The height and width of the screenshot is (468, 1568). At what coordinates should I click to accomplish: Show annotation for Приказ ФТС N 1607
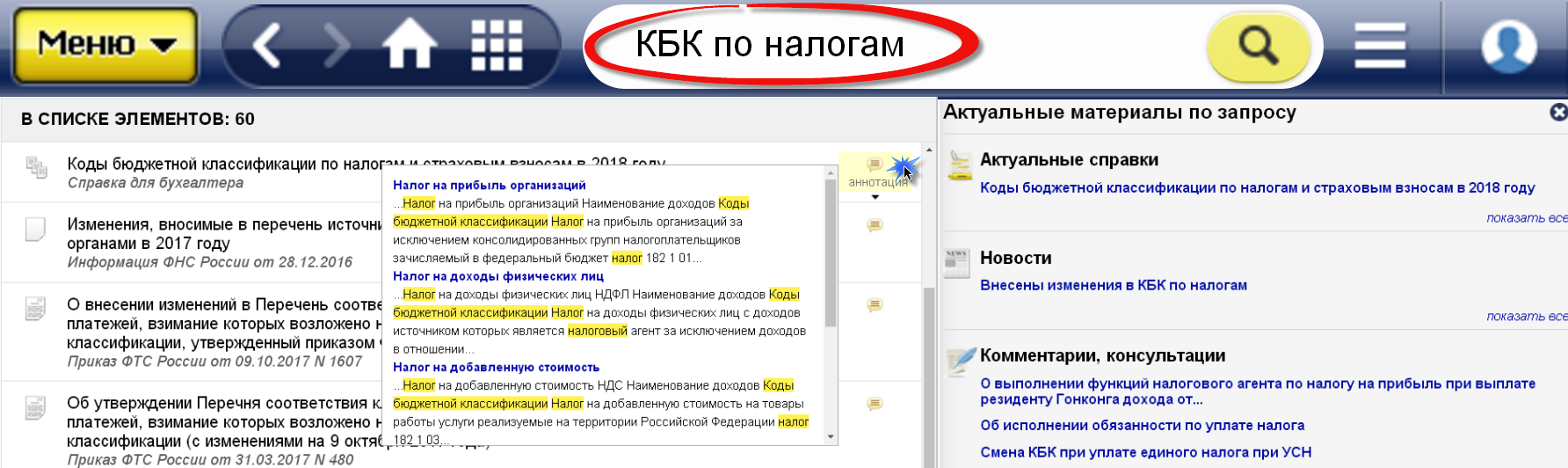[x=875, y=305]
